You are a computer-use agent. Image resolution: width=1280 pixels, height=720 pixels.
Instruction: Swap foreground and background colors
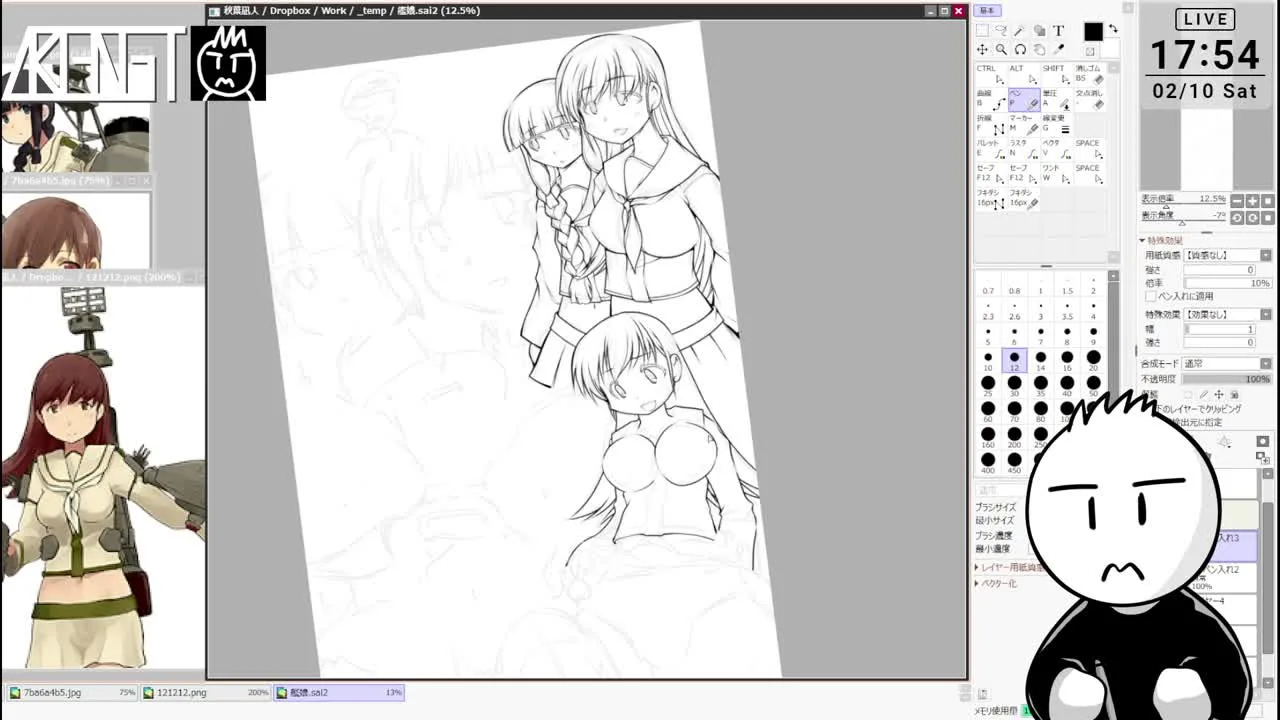point(1113,30)
